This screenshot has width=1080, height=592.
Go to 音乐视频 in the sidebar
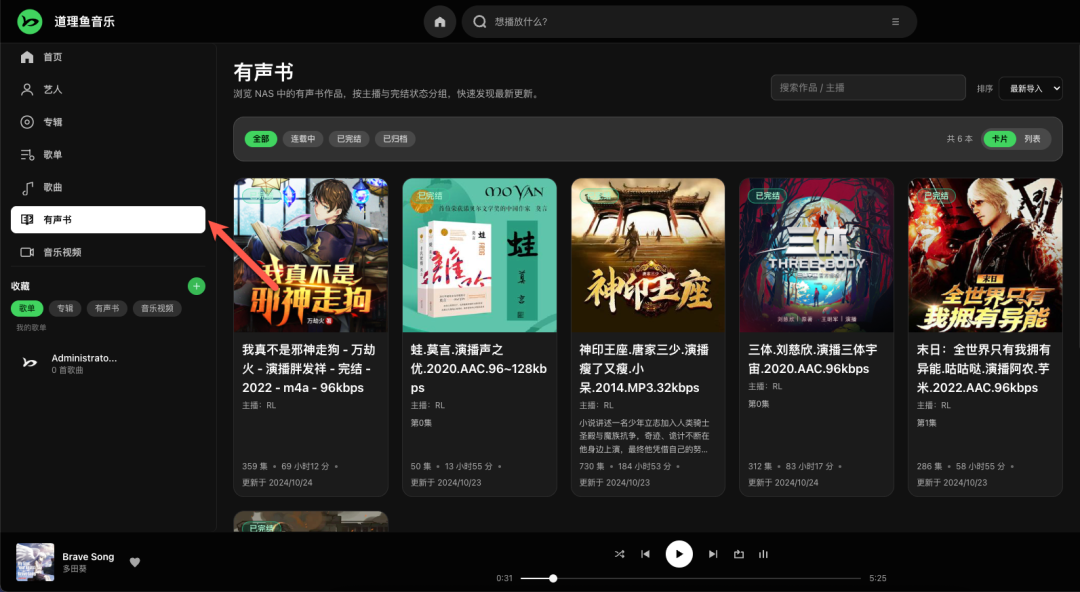point(62,252)
